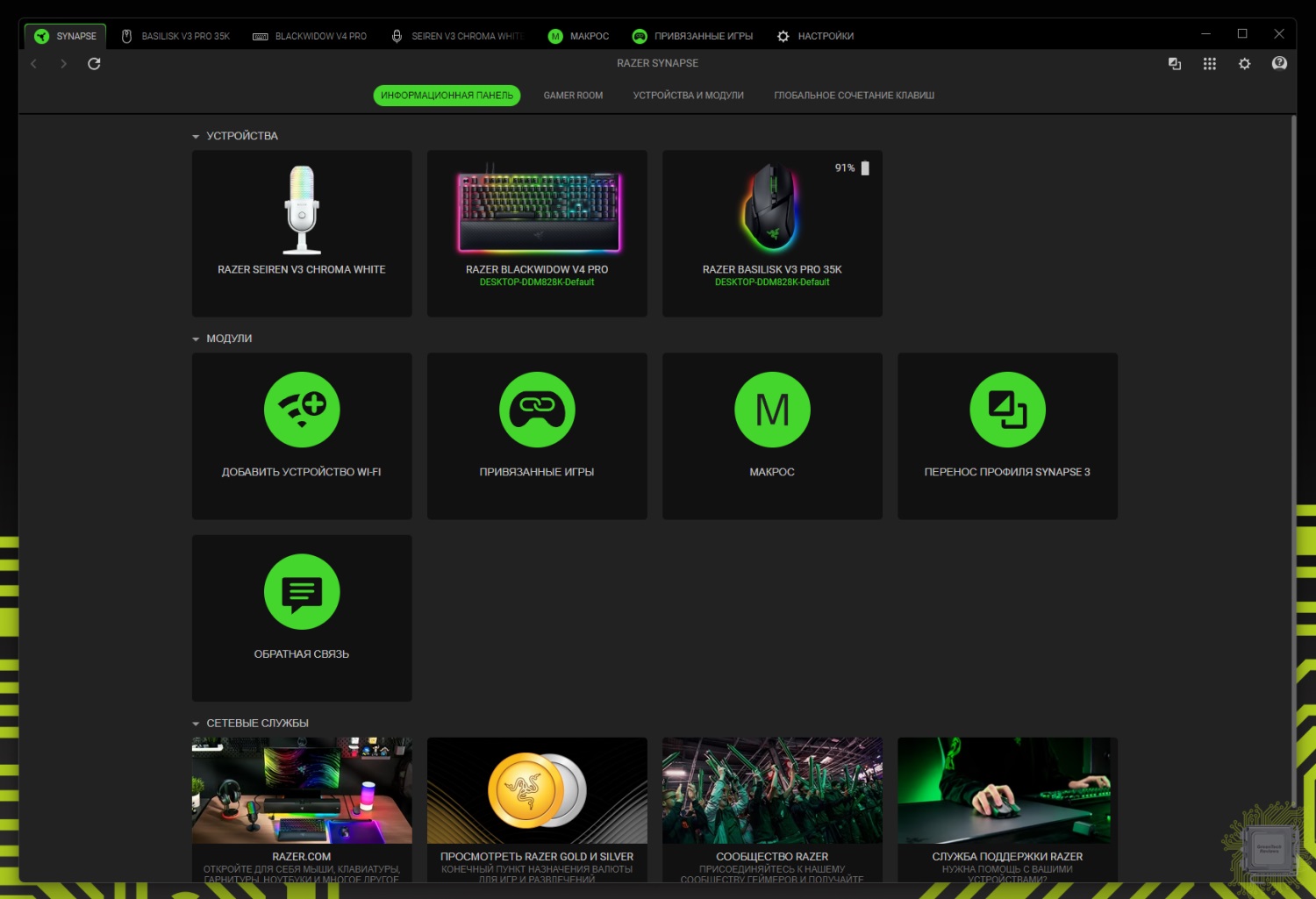
Task: Open the apps grid icon
Action: pyautogui.click(x=1209, y=63)
